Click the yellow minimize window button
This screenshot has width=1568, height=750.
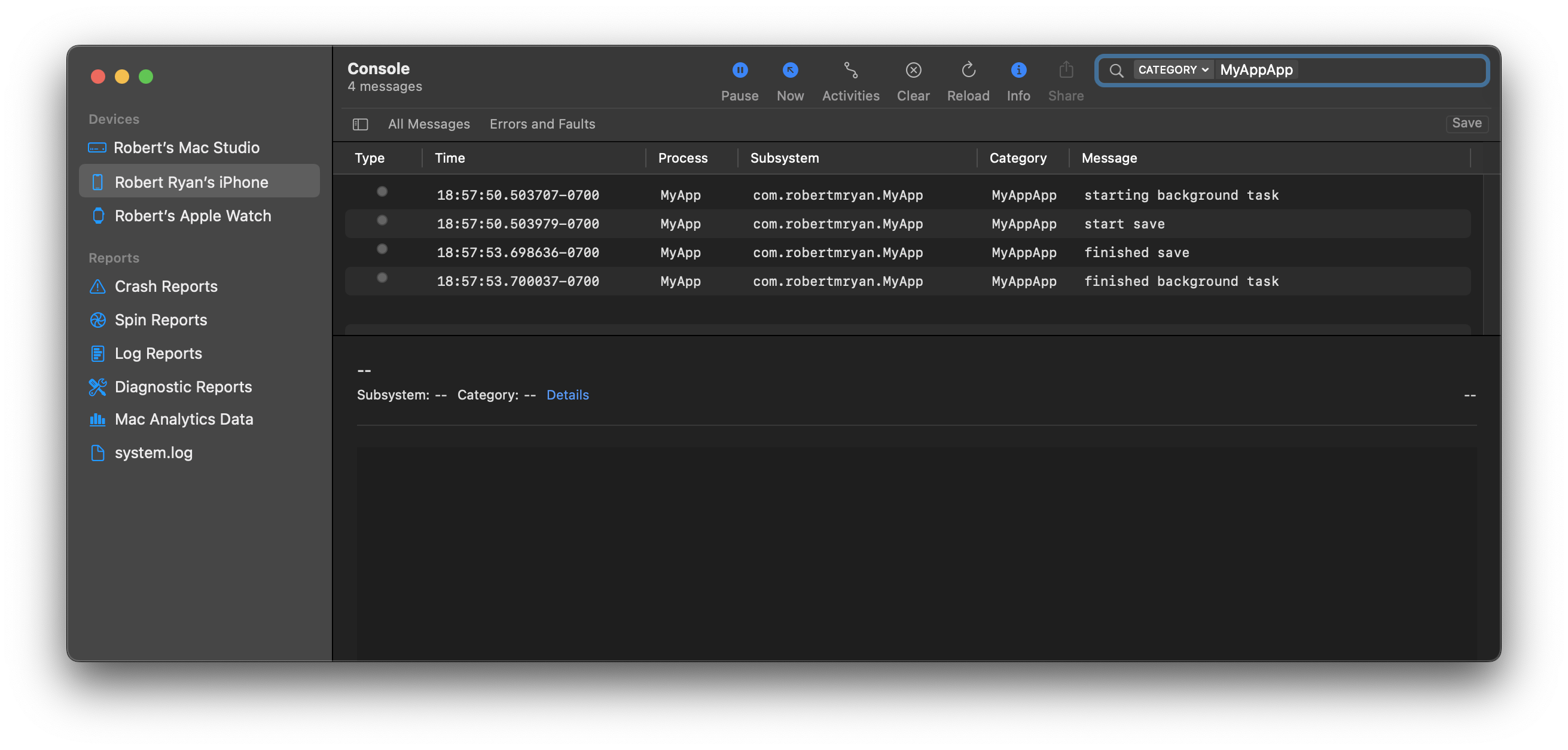[122, 77]
